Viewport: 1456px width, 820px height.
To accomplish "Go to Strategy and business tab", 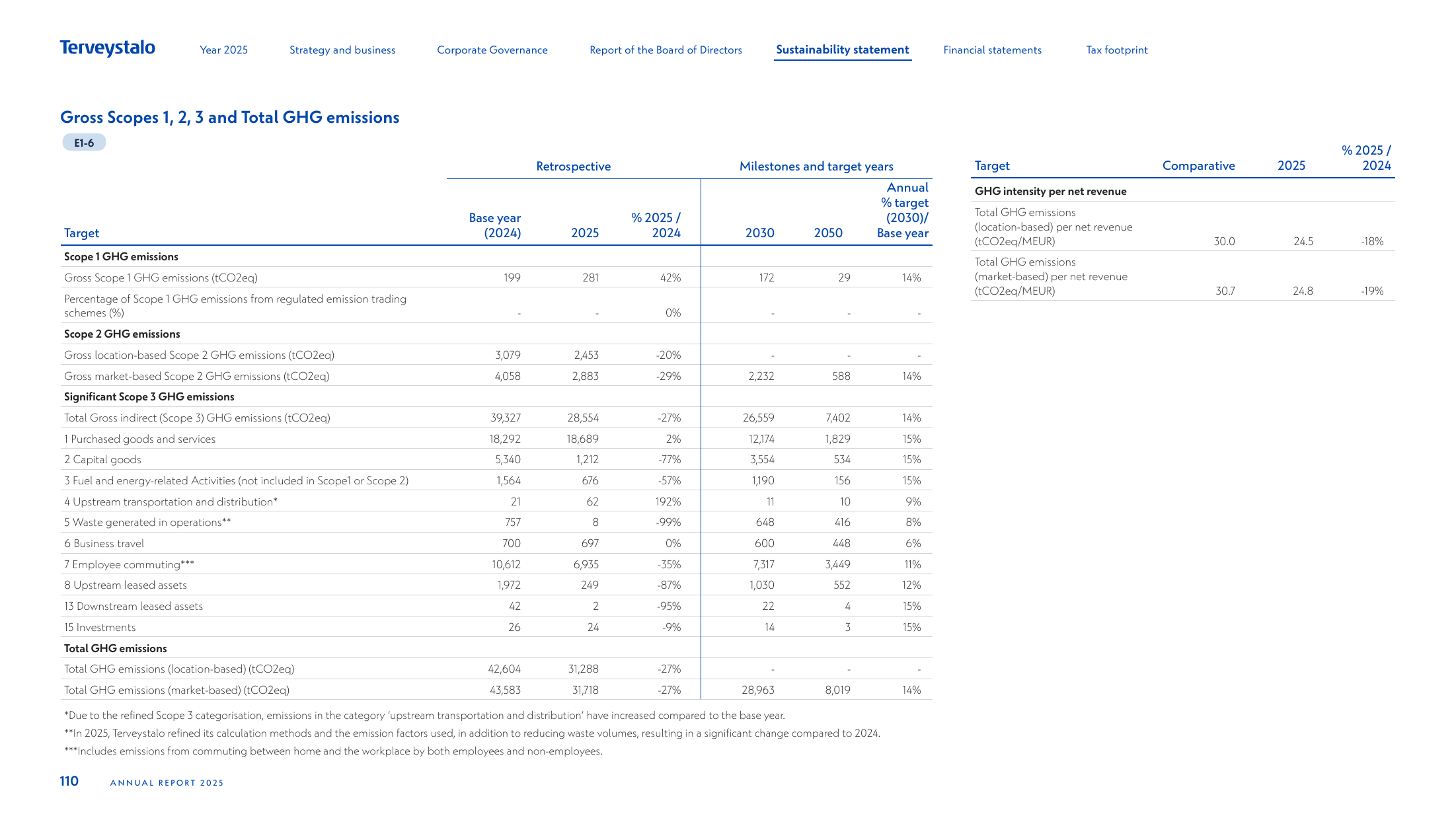I will [342, 50].
